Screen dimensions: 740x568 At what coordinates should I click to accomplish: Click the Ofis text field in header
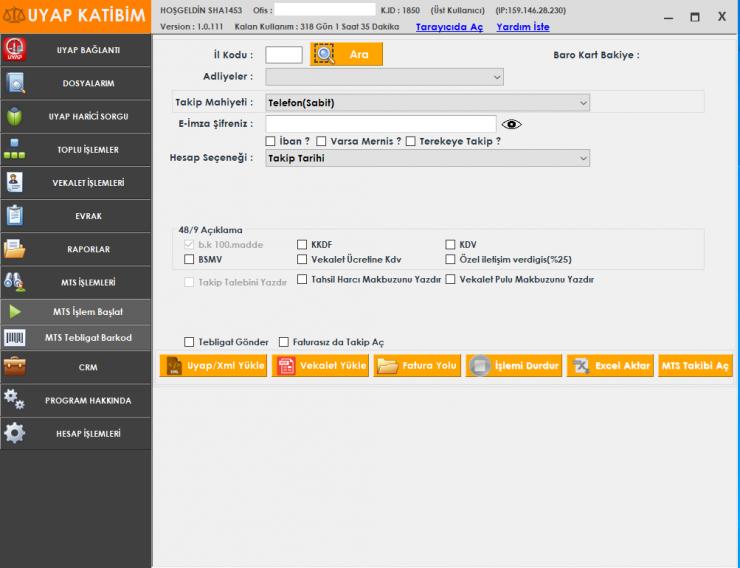[x=325, y=9]
